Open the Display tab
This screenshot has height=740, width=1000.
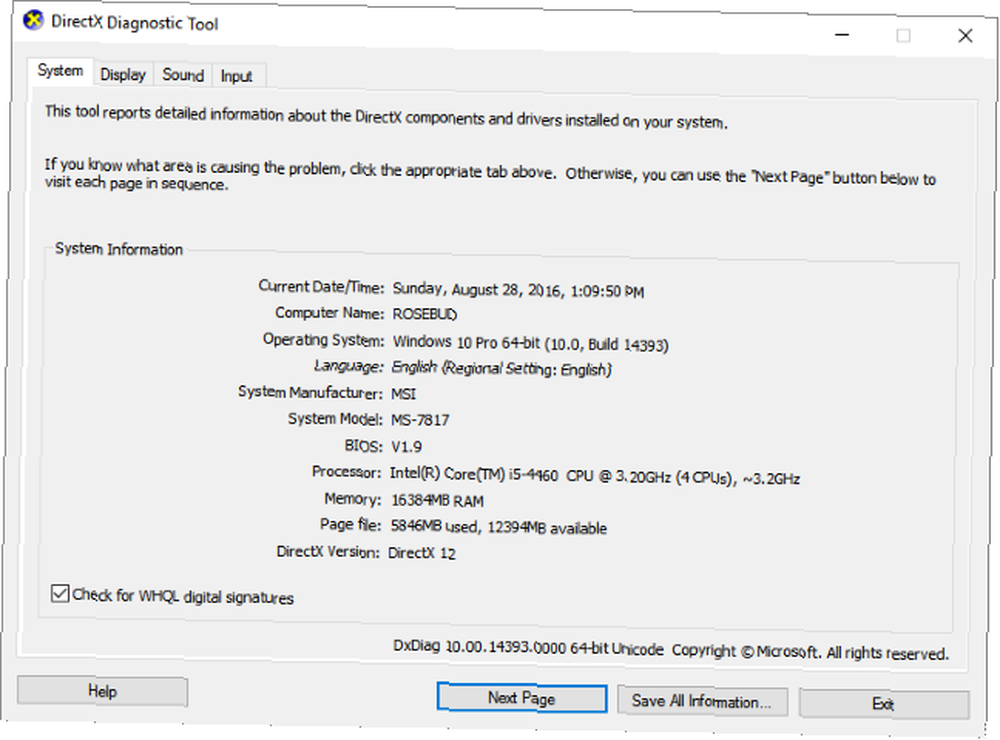pyautogui.click(x=123, y=75)
